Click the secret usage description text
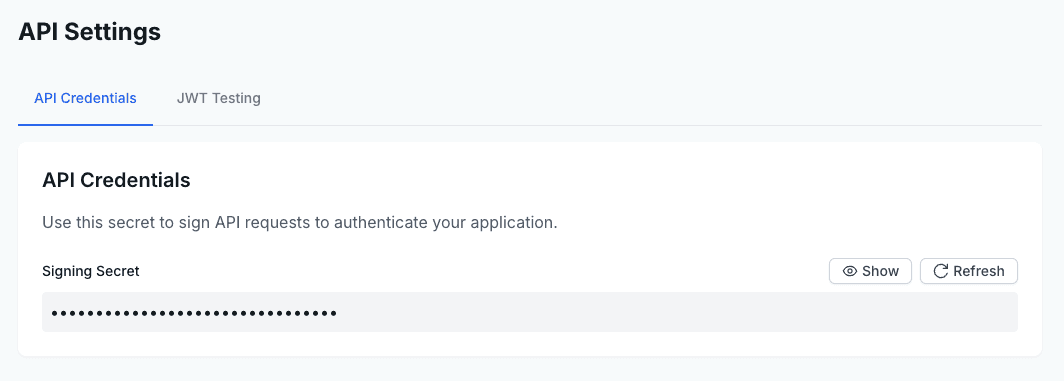Viewport: 1064px width, 381px height. (300, 223)
